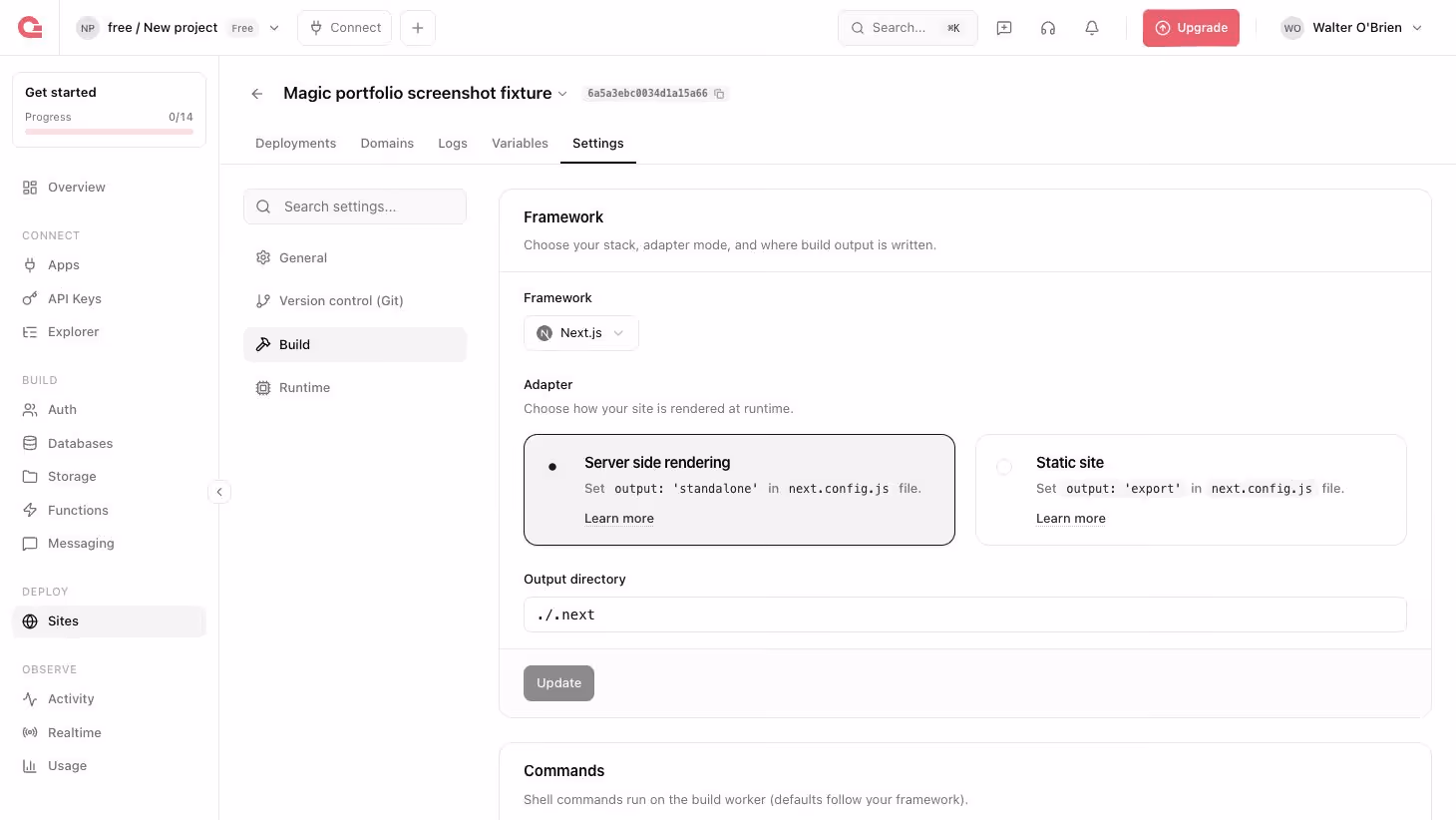1456x820 pixels.
Task: Open Storage in the sidebar
Action: click(109, 477)
